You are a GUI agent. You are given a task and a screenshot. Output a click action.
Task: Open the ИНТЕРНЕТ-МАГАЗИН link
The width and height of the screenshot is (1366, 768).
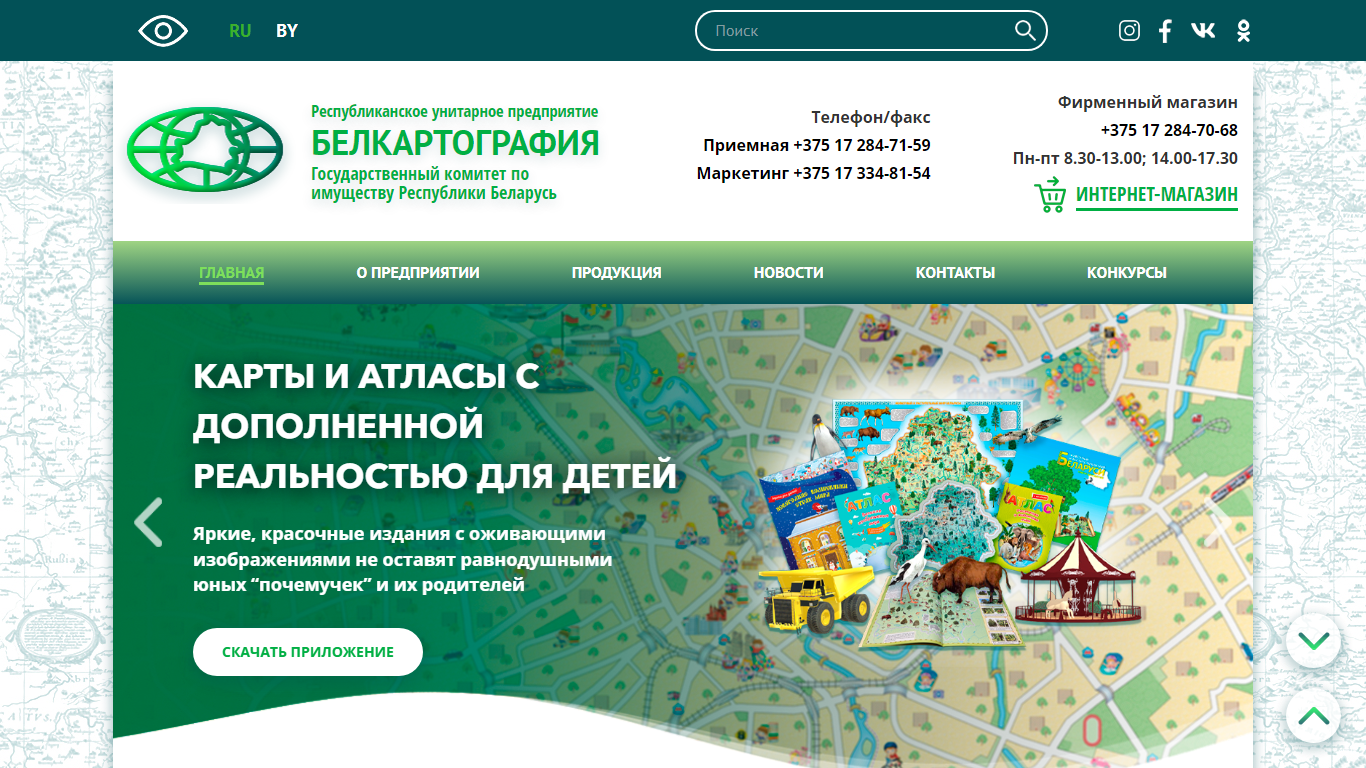click(1157, 195)
